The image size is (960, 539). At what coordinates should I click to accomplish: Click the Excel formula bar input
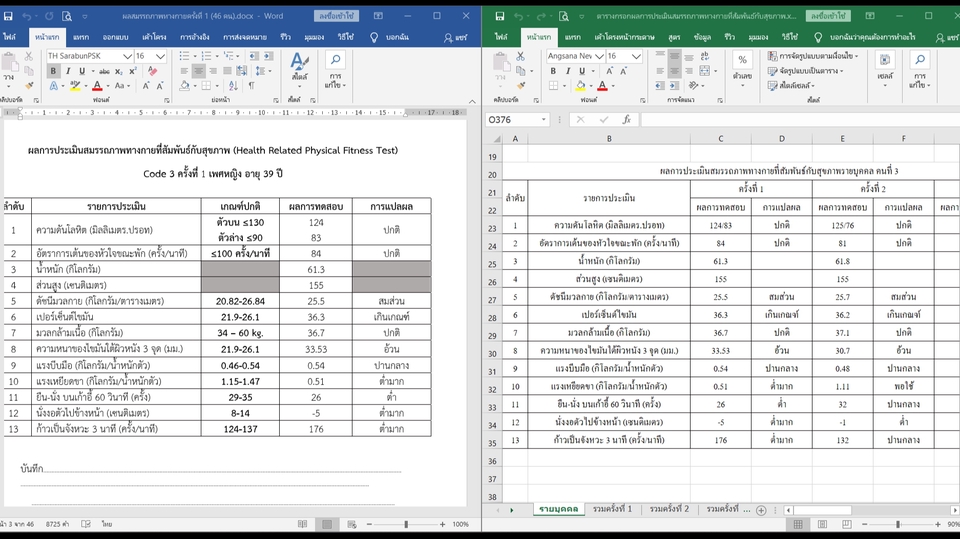[800, 120]
